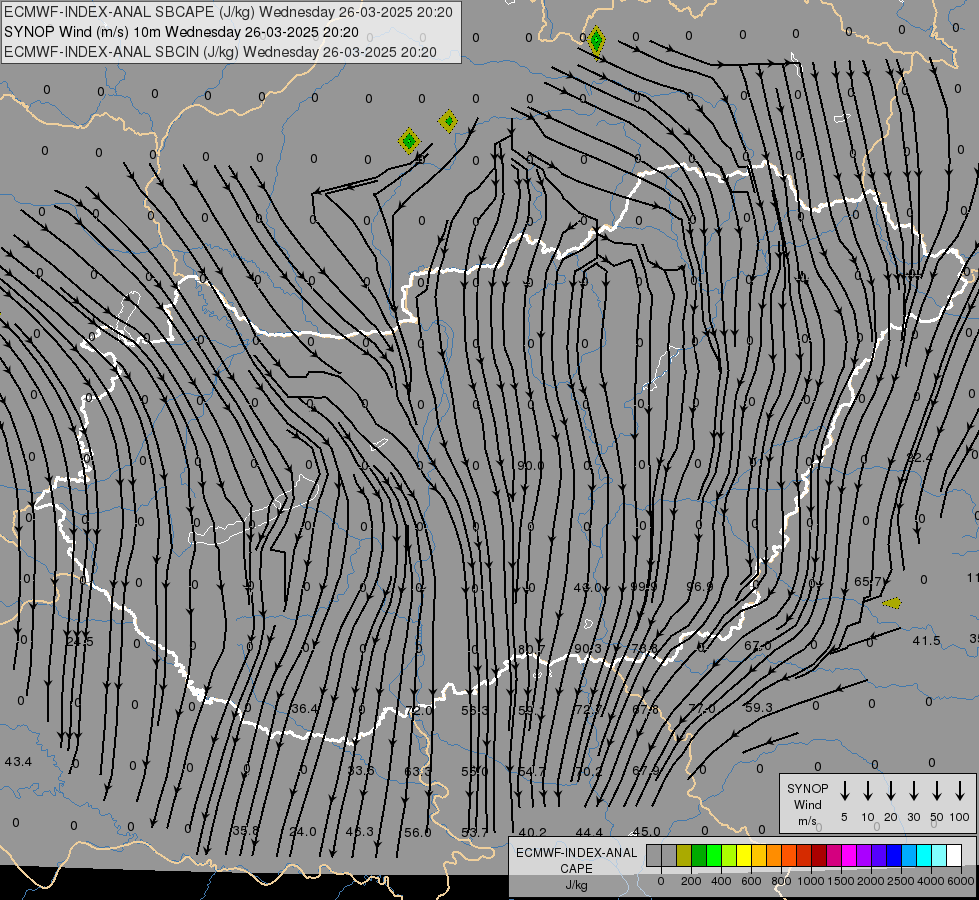Click the 24.0 value on the map
Viewport: 979px width, 900px height.
pos(303,831)
